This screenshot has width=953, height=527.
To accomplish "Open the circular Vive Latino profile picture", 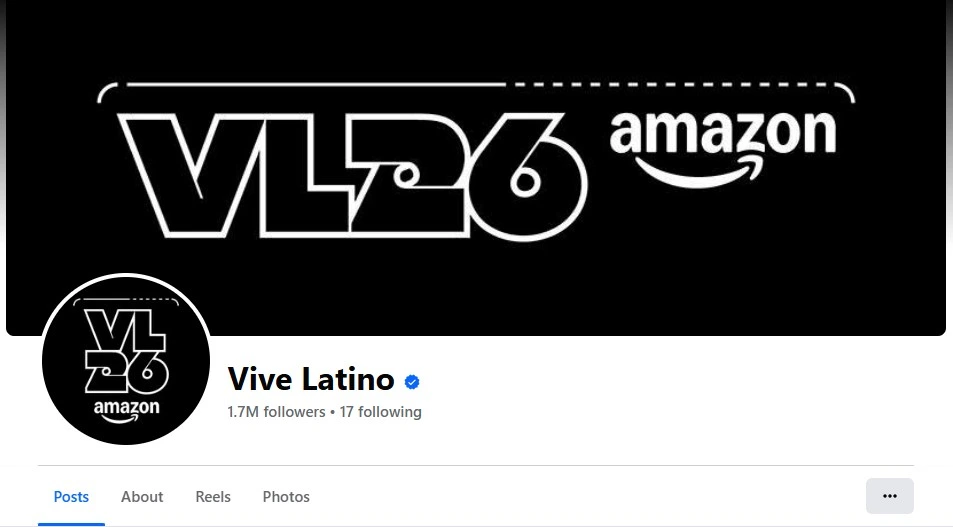I will pos(126,360).
